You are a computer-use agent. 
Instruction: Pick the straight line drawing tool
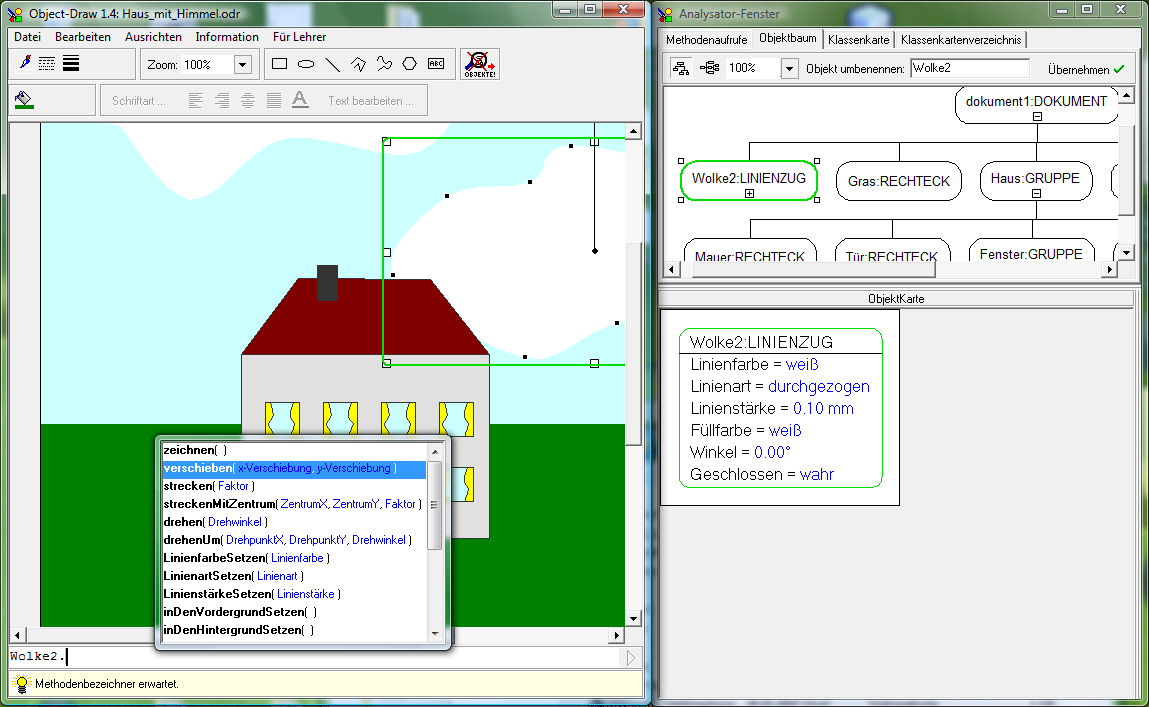click(x=332, y=64)
